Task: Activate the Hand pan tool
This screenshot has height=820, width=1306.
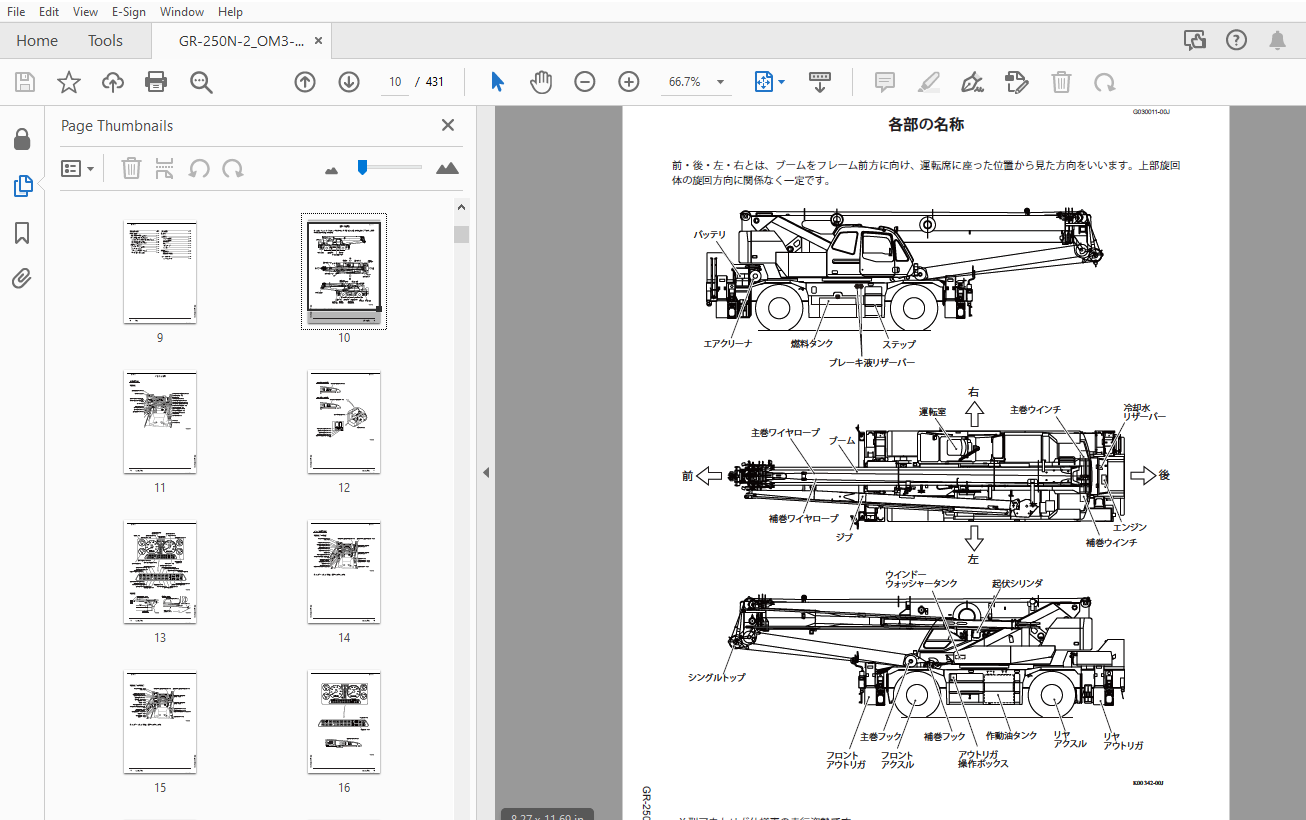Action: pos(541,82)
